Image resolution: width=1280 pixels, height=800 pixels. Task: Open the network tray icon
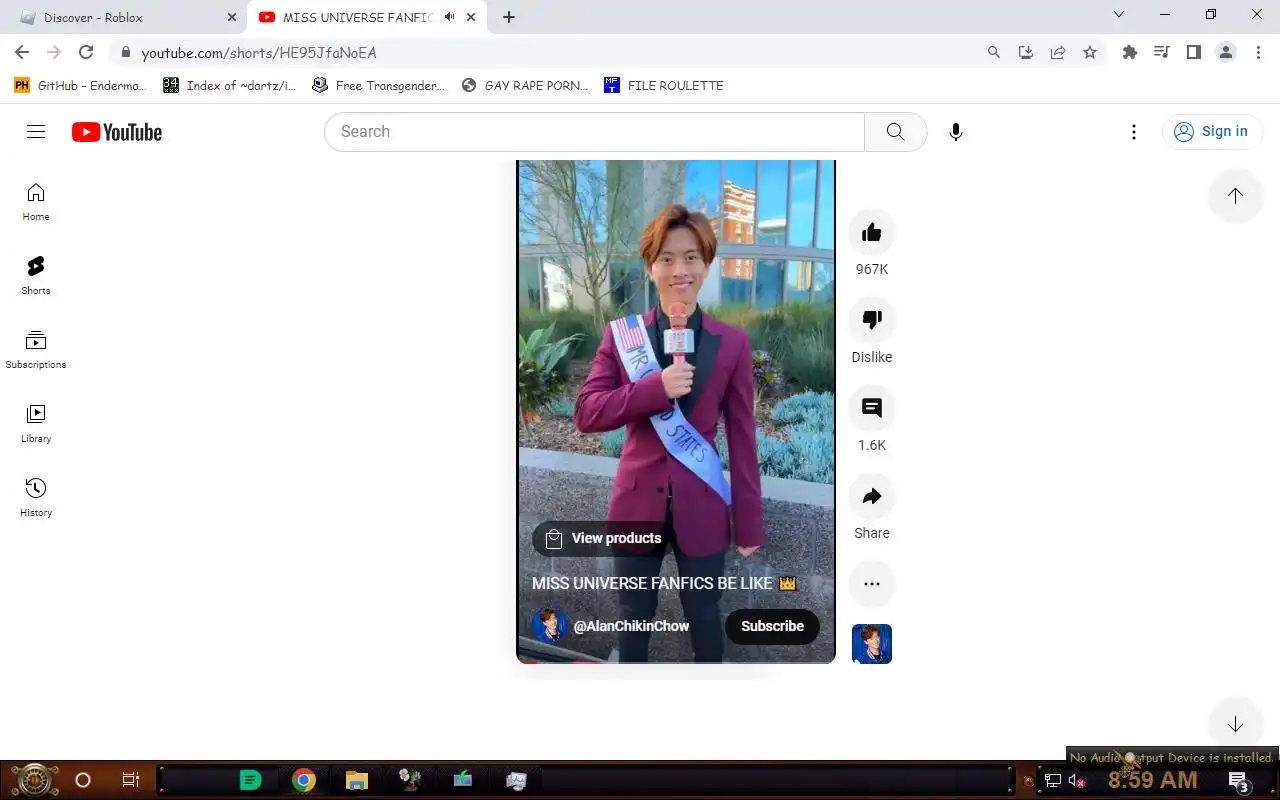pyautogui.click(x=1052, y=781)
